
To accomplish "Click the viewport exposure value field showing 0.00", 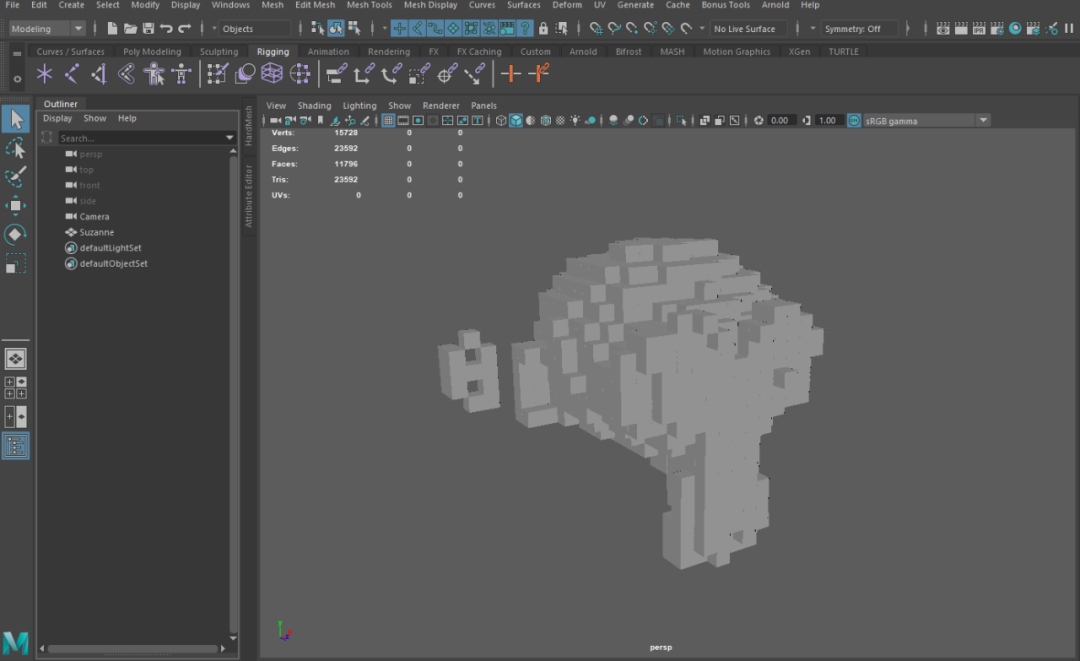I will click(x=780, y=120).
